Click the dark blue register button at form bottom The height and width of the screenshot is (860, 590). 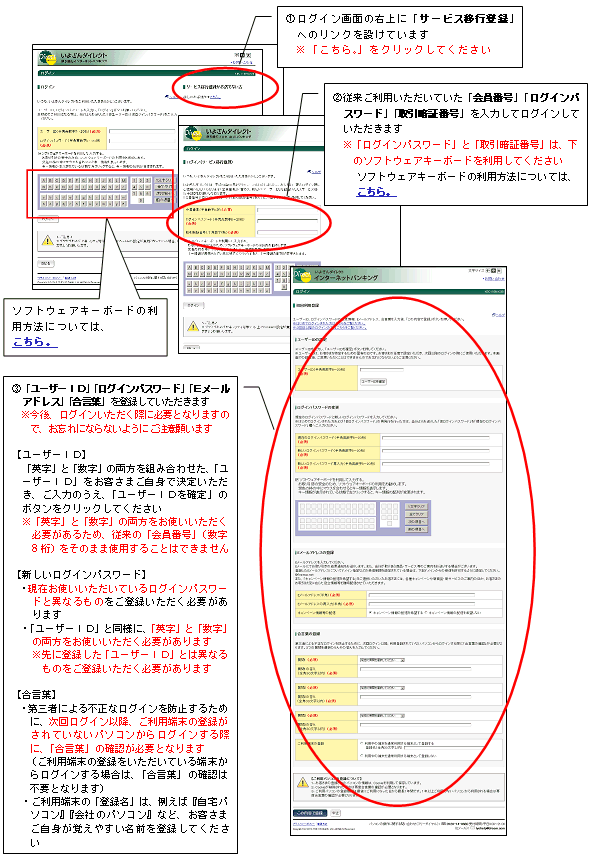[x=310, y=813]
